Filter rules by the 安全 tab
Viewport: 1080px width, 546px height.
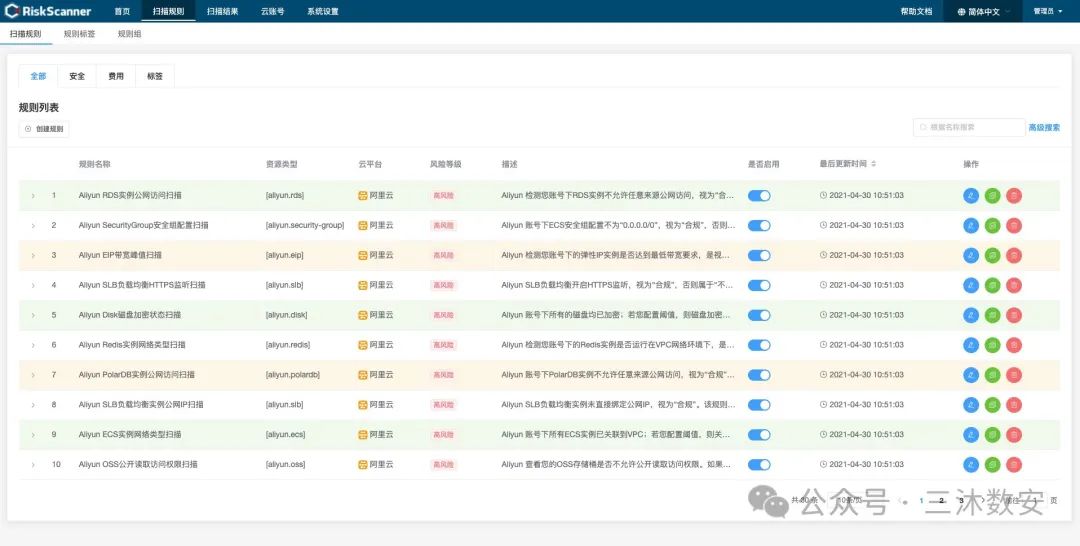(77, 76)
